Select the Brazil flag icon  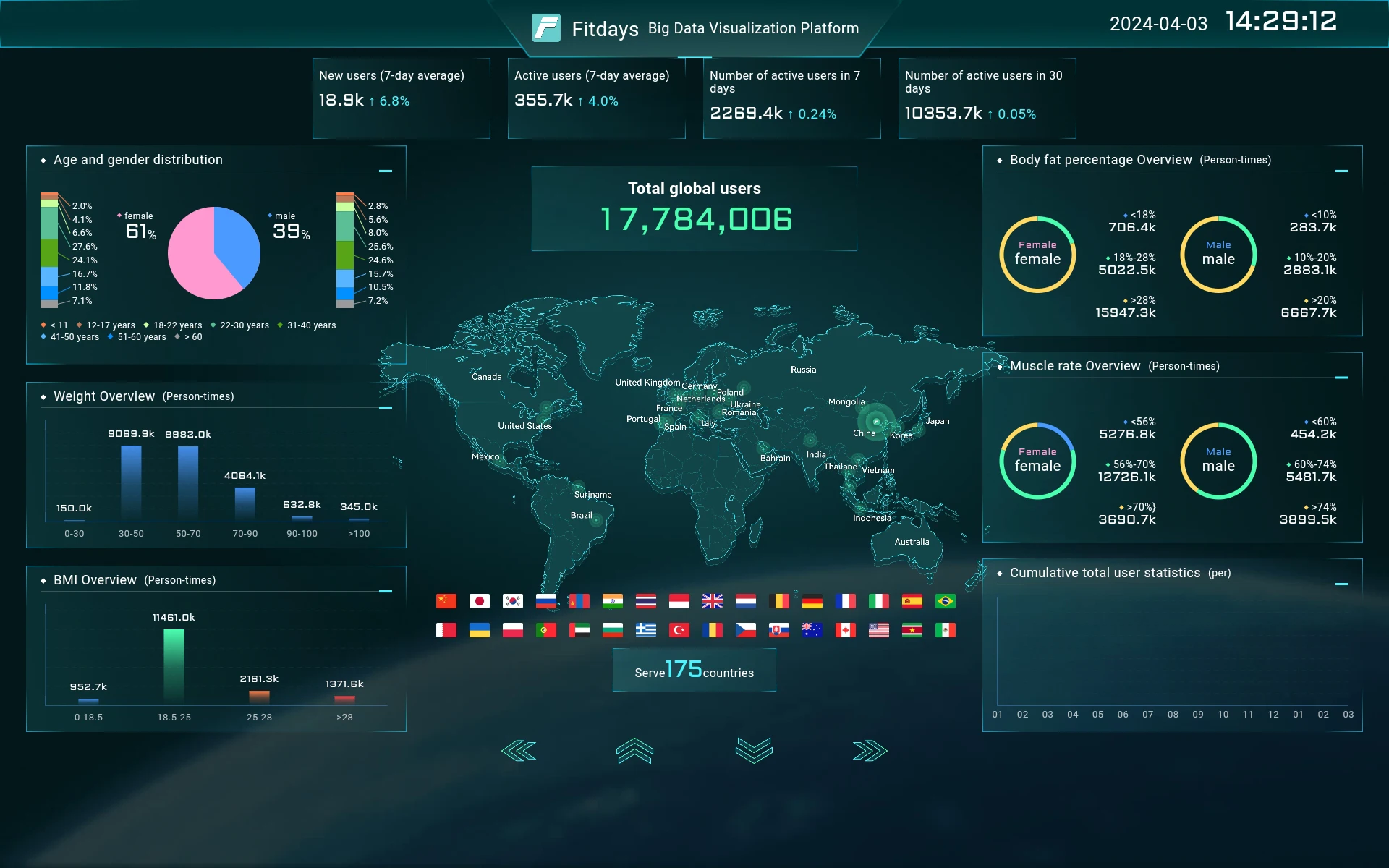click(x=945, y=601)
